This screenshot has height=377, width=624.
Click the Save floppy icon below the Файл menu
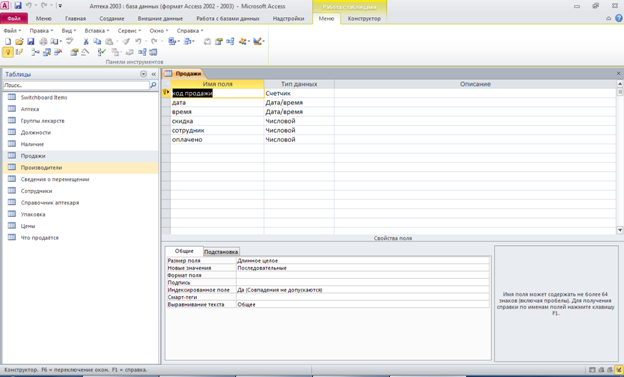point(31,41)
